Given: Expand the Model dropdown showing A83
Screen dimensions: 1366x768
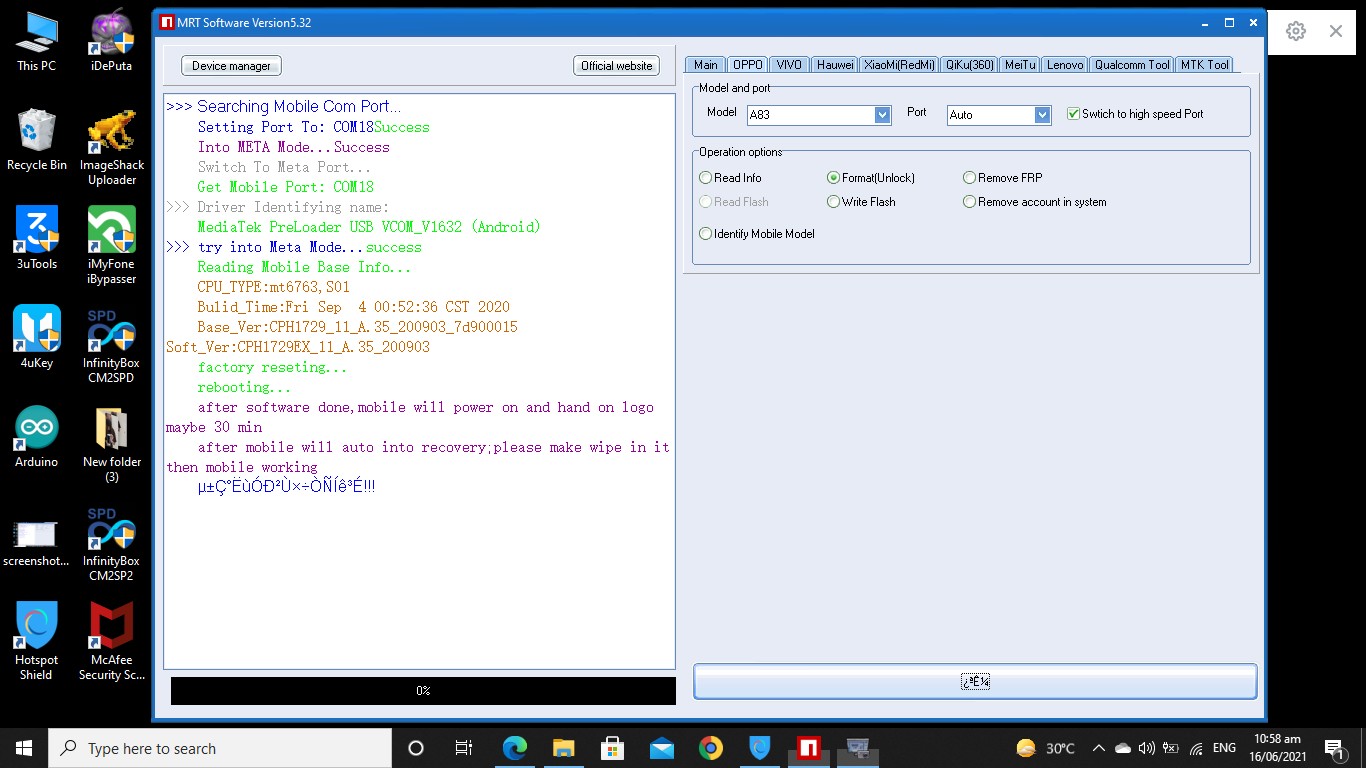Looking at the screenshot, I should 882,115.
